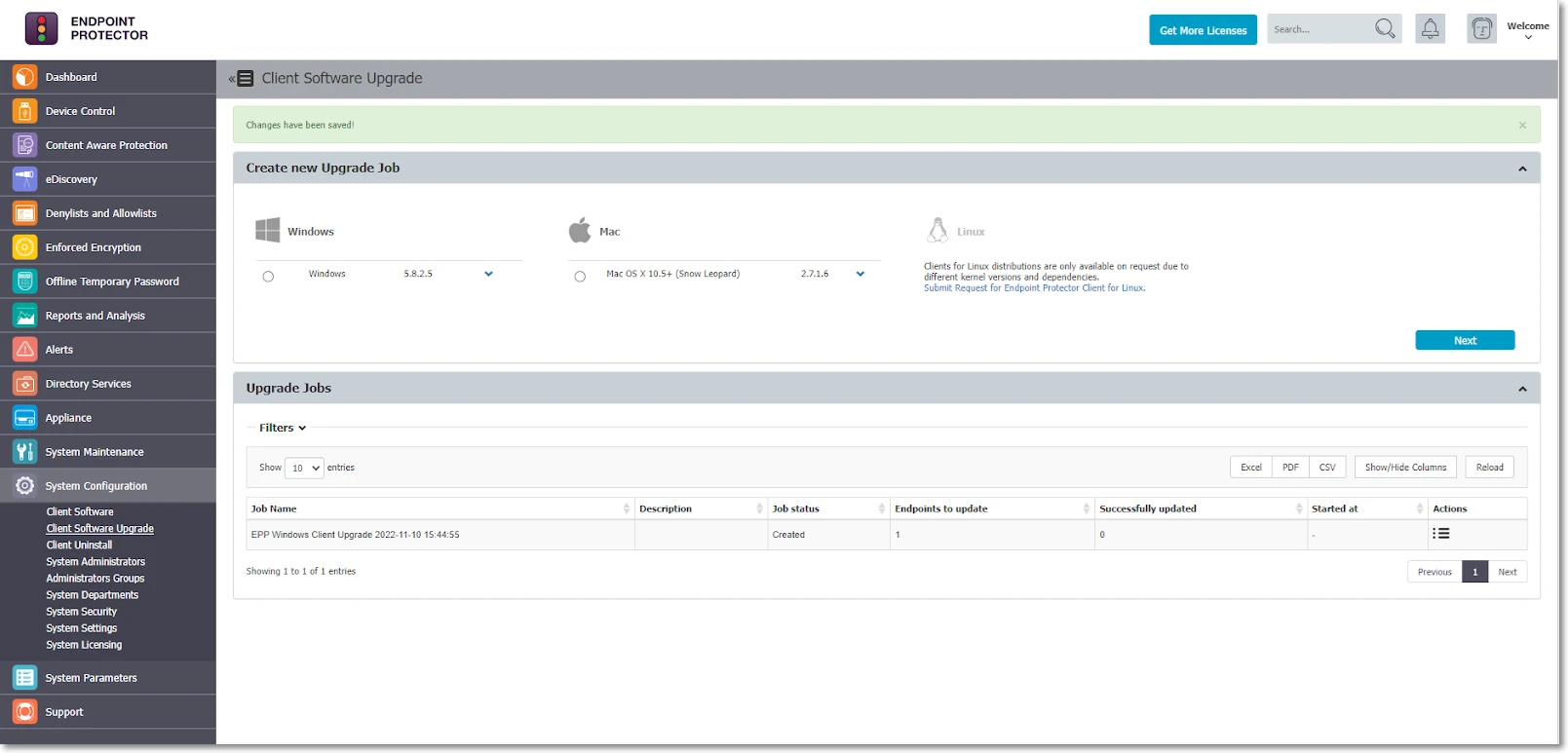Export table to CSV
The image size is (1568, 753).
point(1327,468)
